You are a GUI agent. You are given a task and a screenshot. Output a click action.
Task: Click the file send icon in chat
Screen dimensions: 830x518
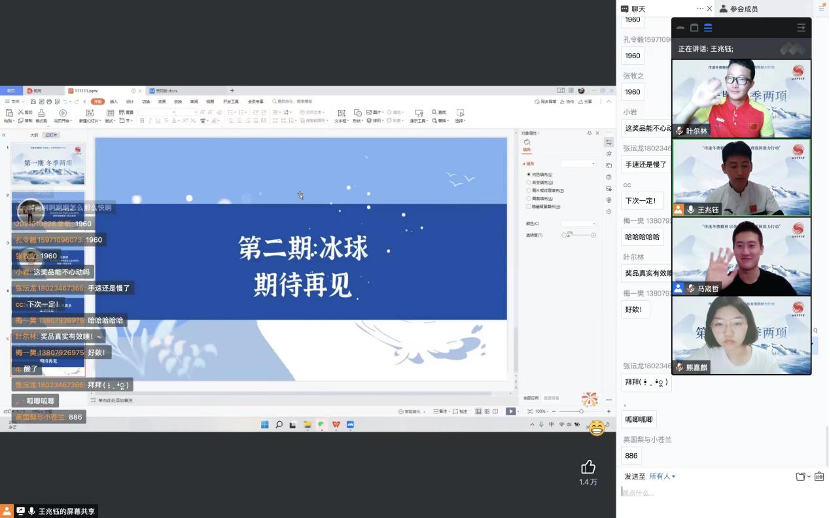pos(800,476)
